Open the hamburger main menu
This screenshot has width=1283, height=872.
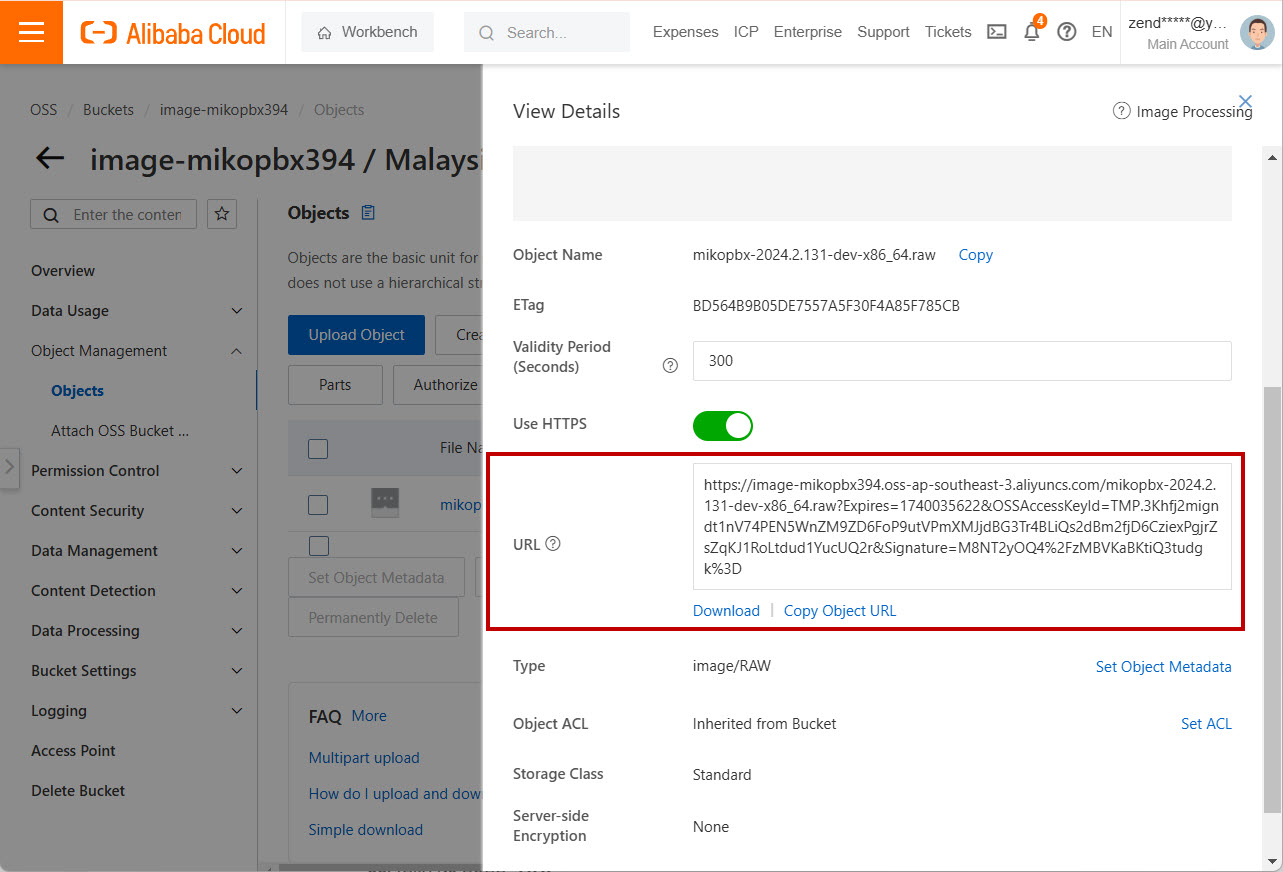[x=31, y=32]
